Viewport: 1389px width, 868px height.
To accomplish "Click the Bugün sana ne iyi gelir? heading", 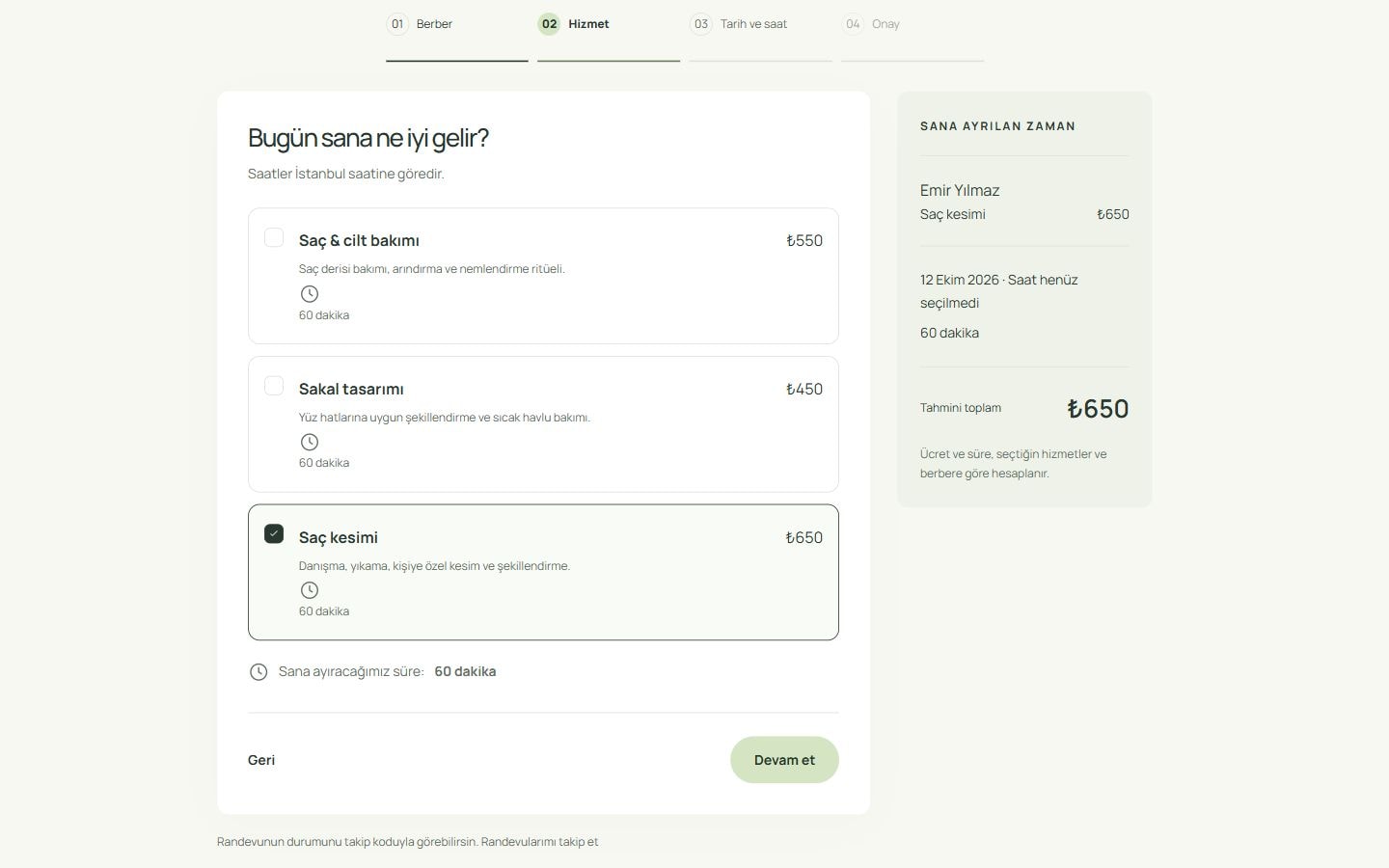I will tap(368, 138).
